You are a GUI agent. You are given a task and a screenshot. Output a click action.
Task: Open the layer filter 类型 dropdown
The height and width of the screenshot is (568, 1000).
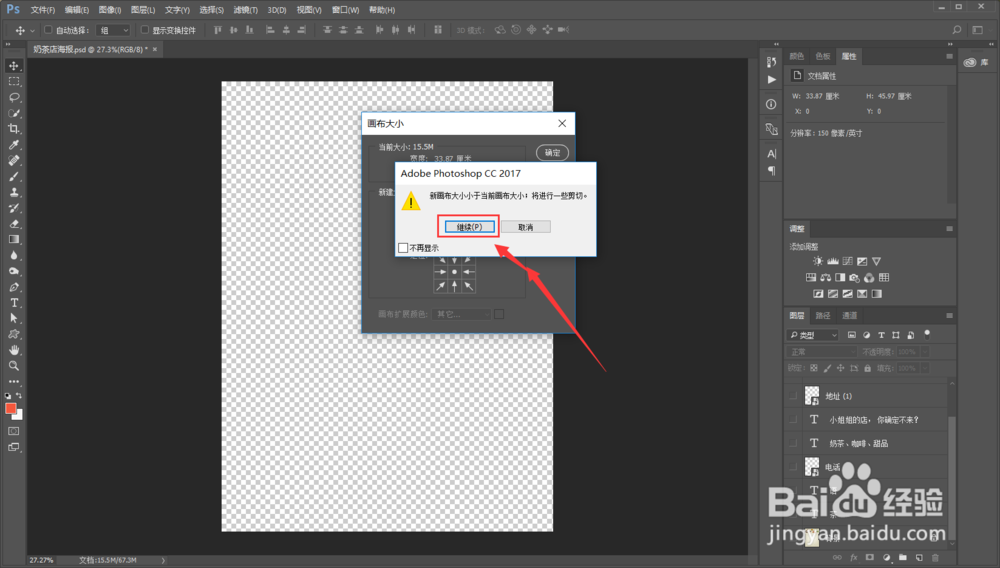point(813,335)
